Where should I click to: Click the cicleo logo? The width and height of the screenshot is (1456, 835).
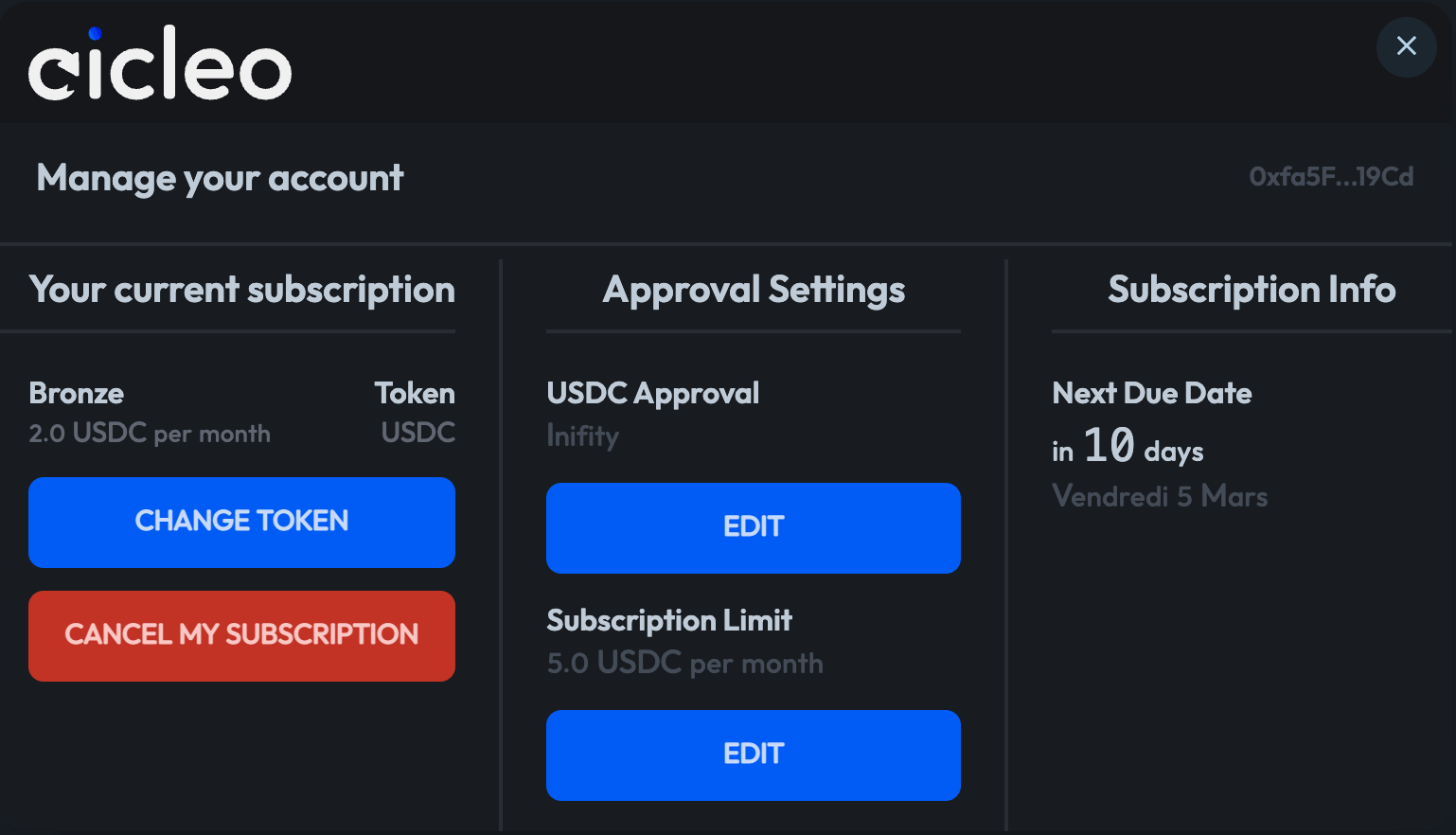(160, 65)
